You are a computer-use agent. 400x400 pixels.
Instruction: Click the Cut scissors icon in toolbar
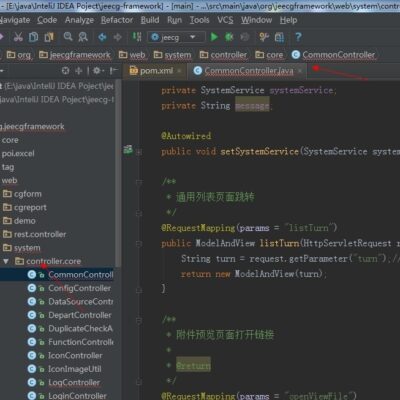18,37
